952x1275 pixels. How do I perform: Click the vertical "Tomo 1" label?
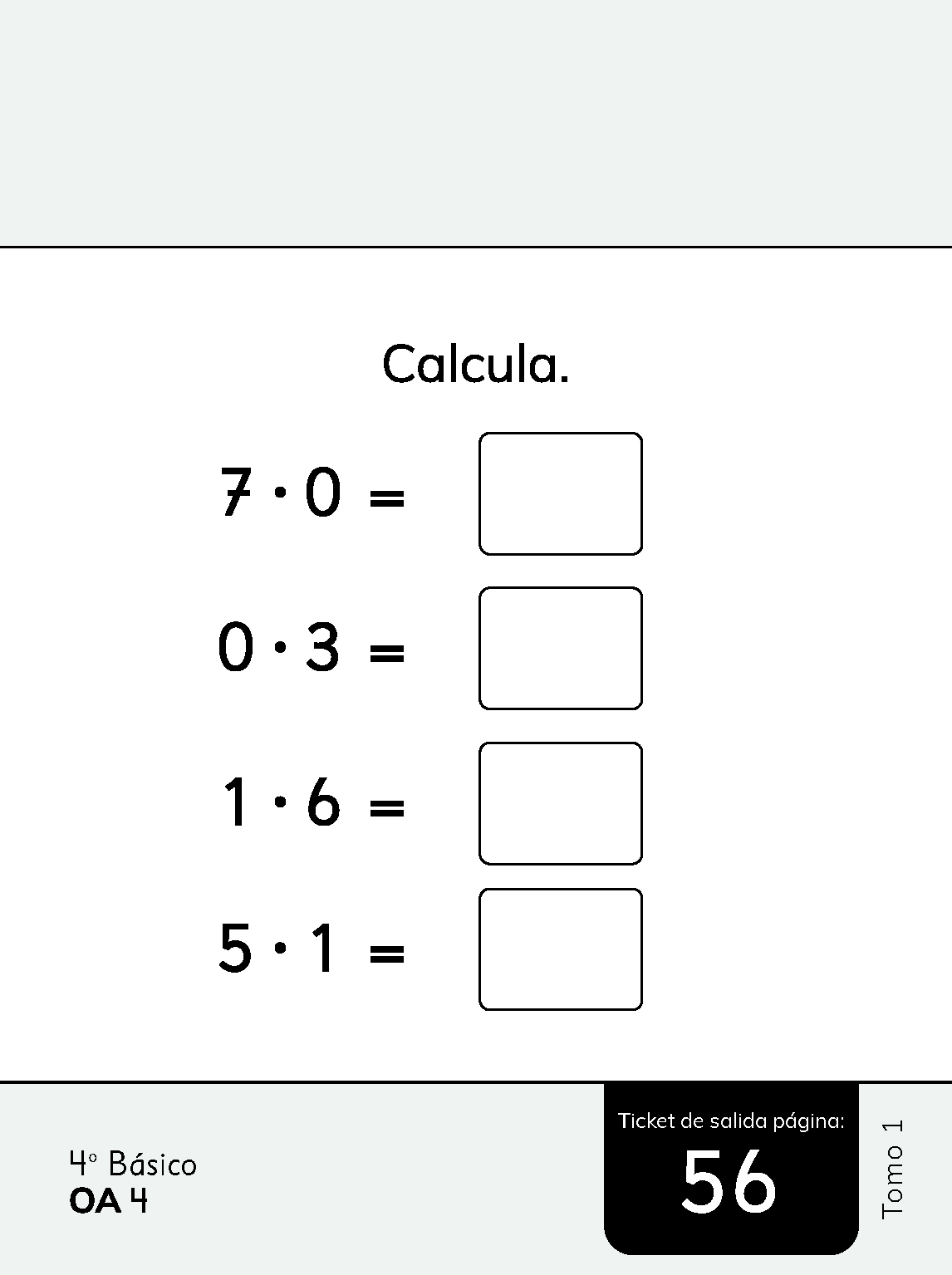(x=891, y=1169)
